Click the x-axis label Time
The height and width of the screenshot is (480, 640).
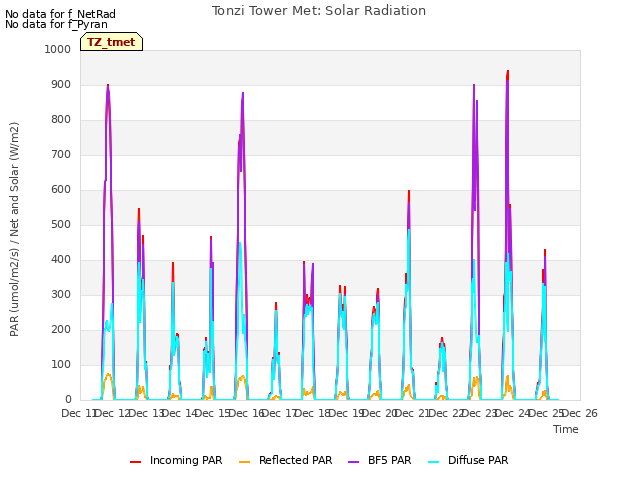coord(566,429)
